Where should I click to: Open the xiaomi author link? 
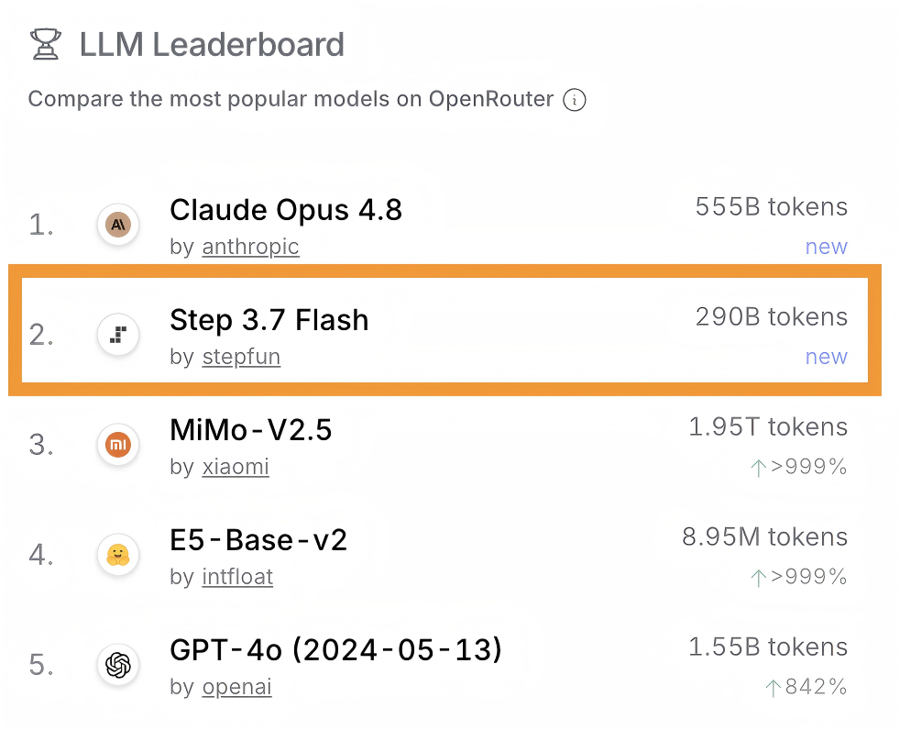(x=235, y=467)
